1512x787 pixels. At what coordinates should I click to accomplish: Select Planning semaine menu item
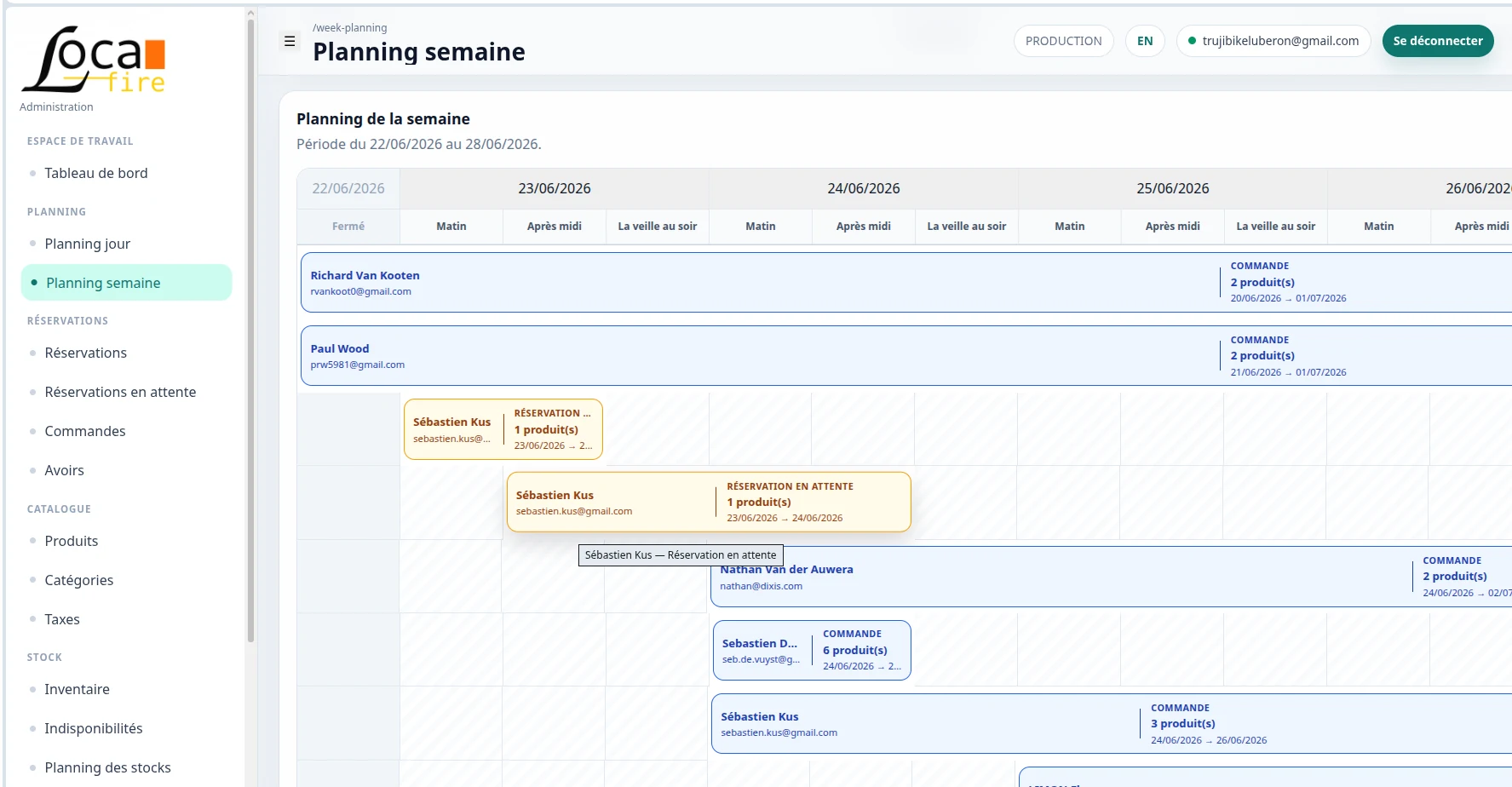(126, 283)
